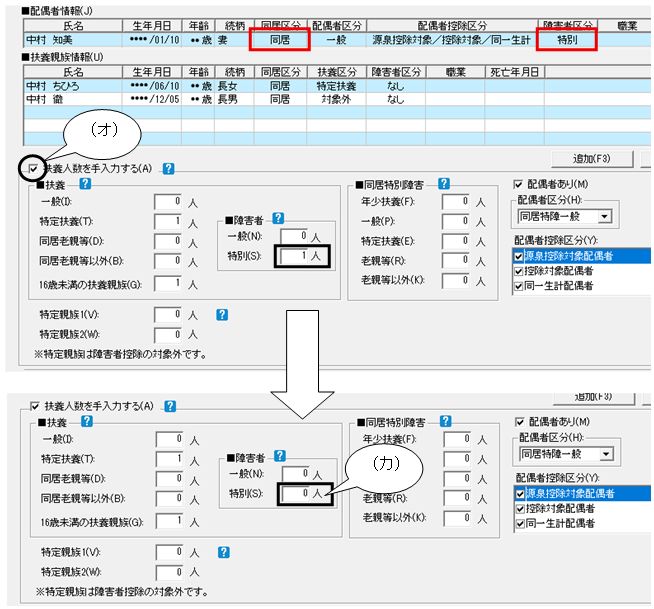
Task: Open help icon beside 特定親族1(V) in lower panel
Action: 224,552
